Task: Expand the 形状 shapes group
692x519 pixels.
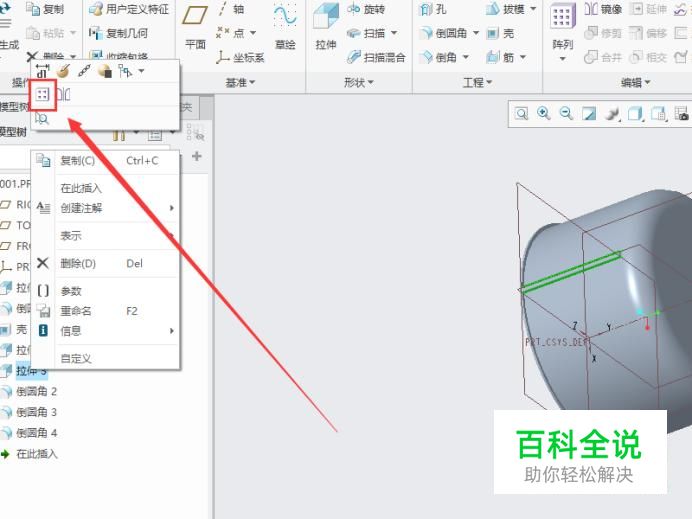Action: point(359,82)
